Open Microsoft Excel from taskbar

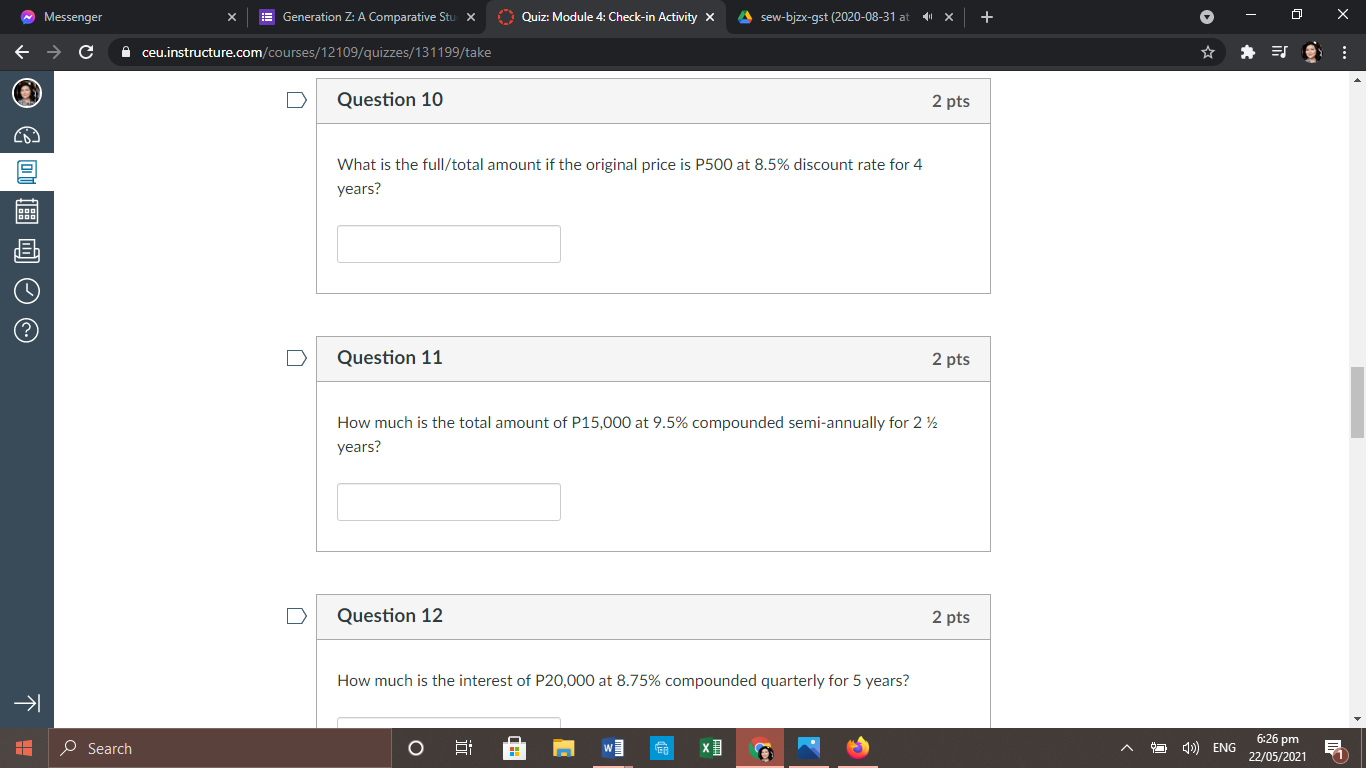(x=710, y=748)
